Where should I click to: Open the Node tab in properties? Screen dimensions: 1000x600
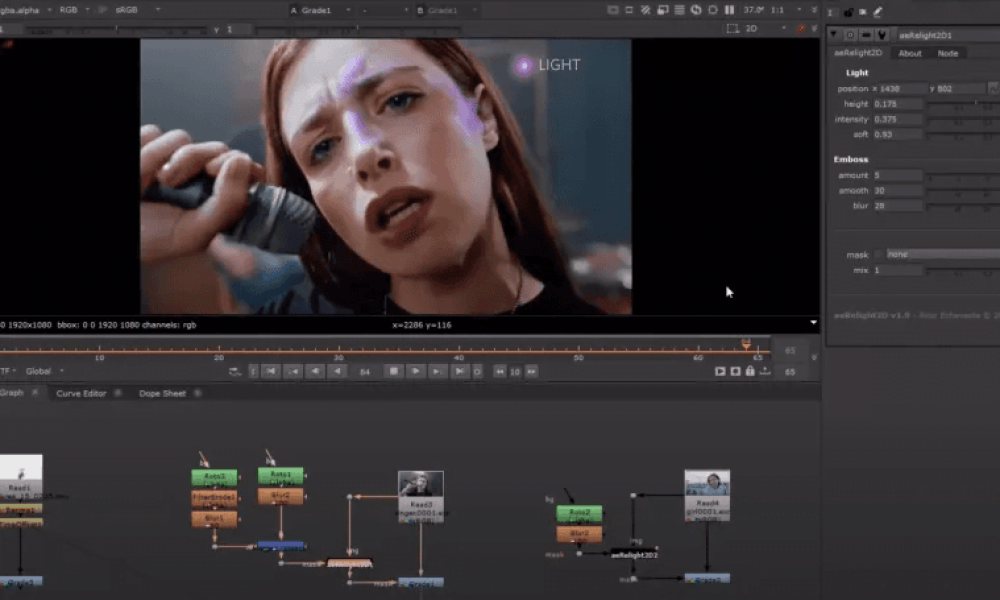tap(948, 54)
